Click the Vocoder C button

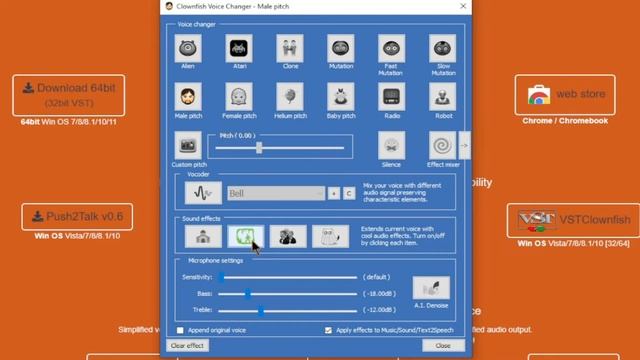(x=349, y=193)
